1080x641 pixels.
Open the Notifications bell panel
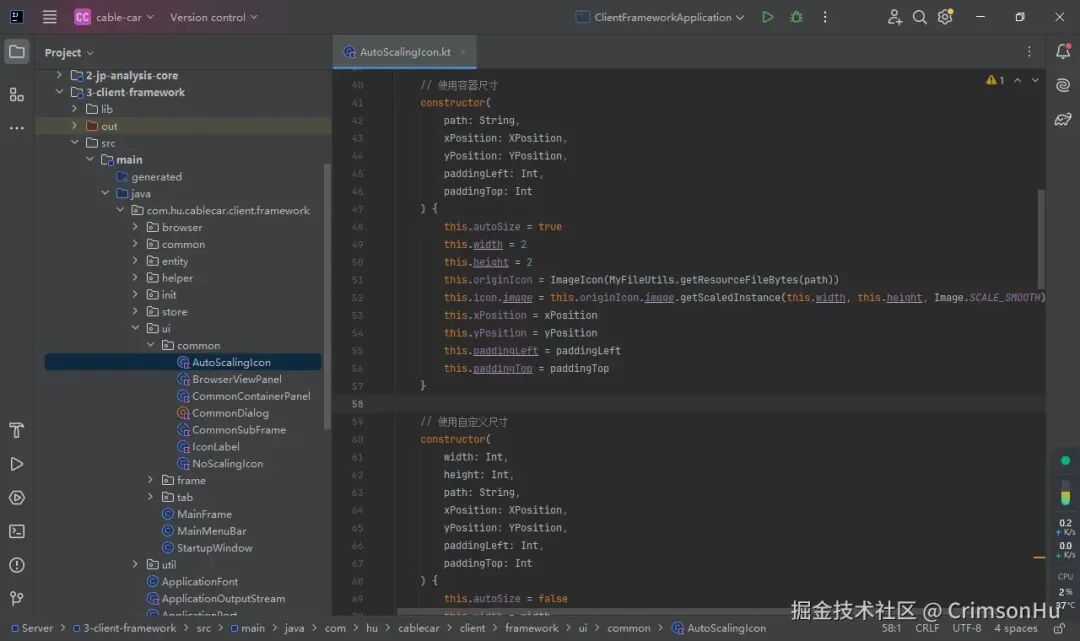pos(1063,51)
